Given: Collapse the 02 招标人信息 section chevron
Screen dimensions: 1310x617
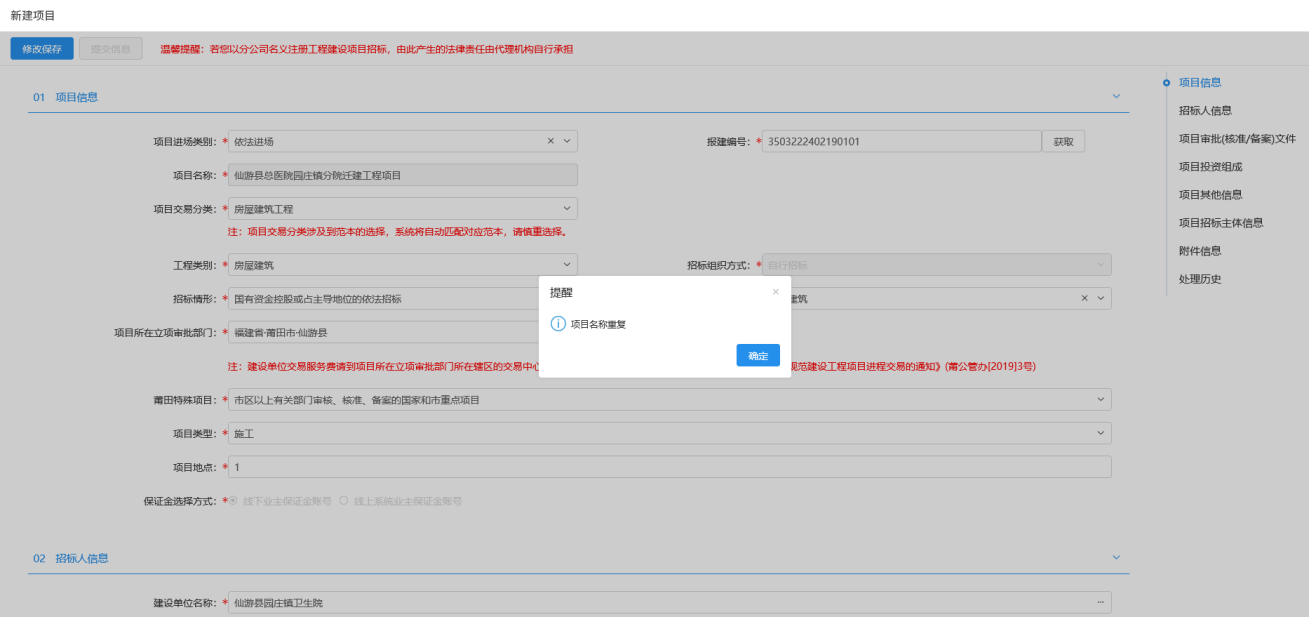Looking at the screenshot, I should 1116,558.
